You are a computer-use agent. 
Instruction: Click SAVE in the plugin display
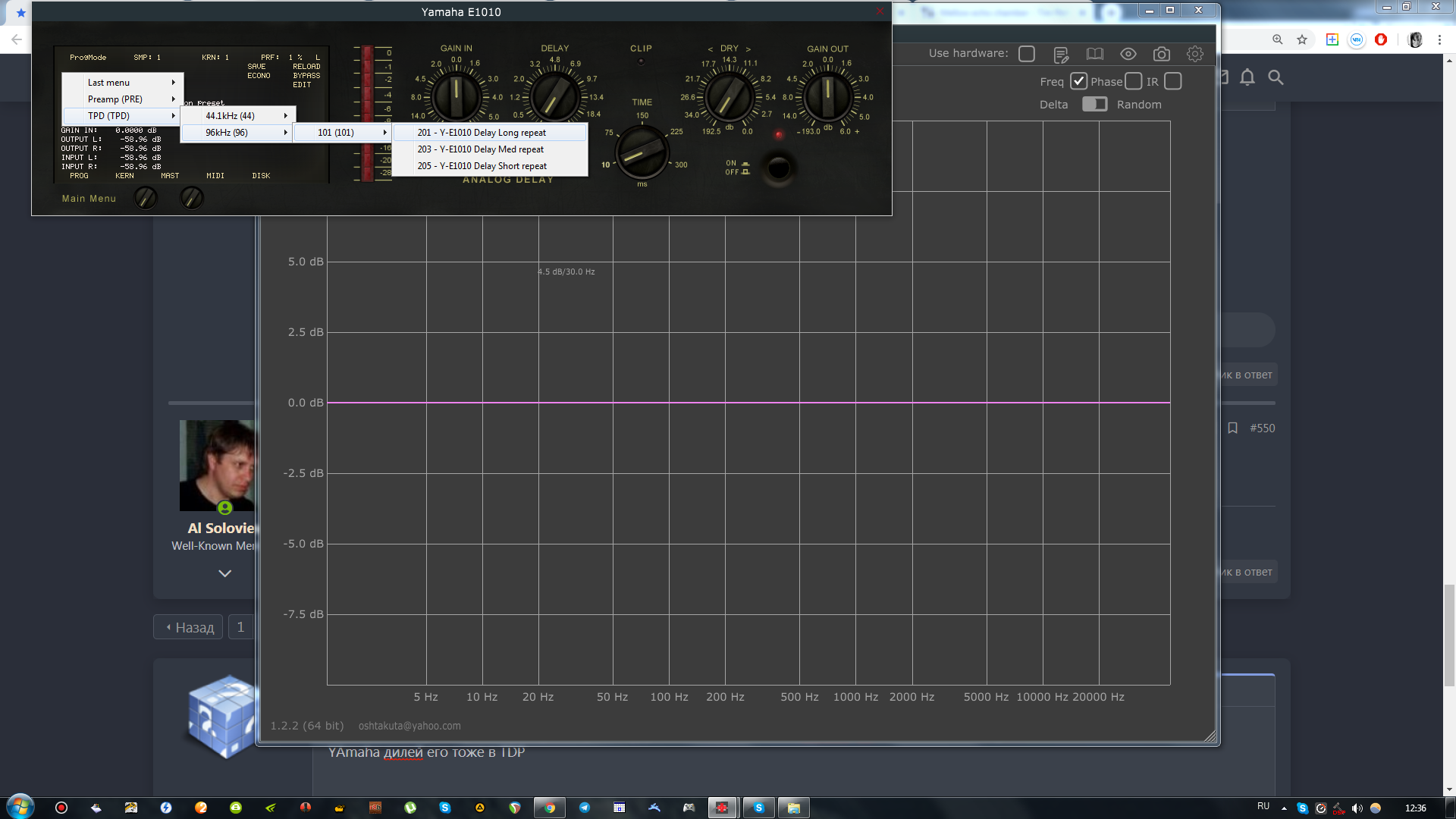[x=256, y=67]
